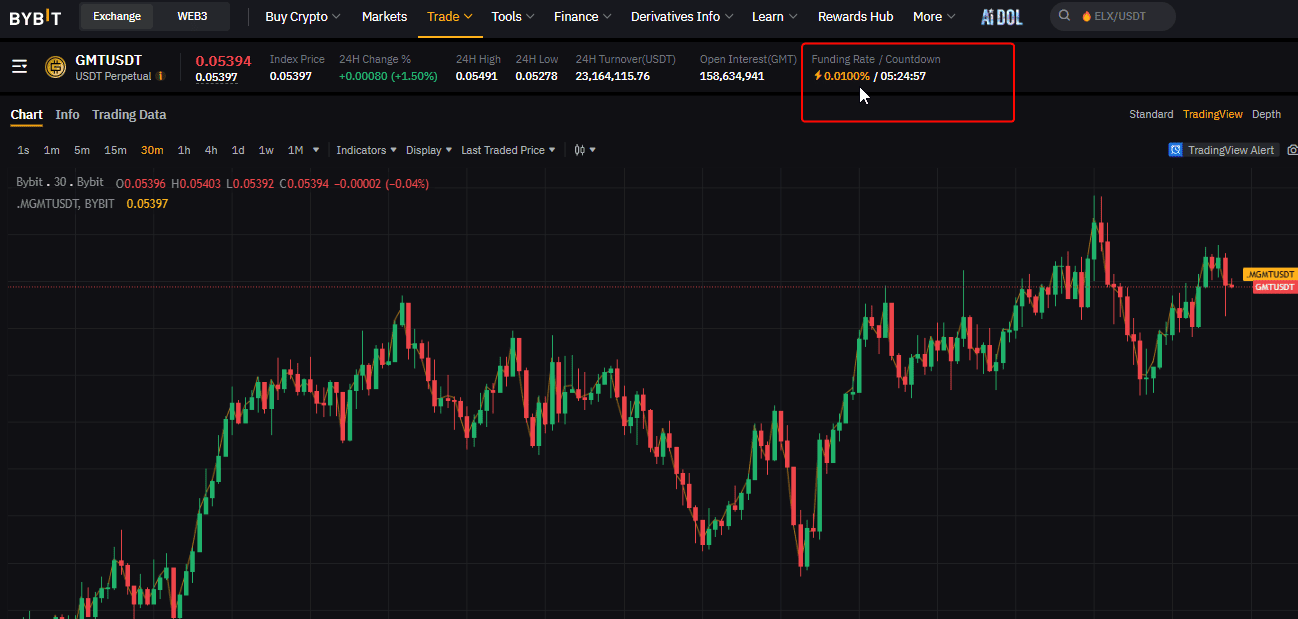
Task: Click the search magnifier icon
Action: click(x=1065, y=16)
